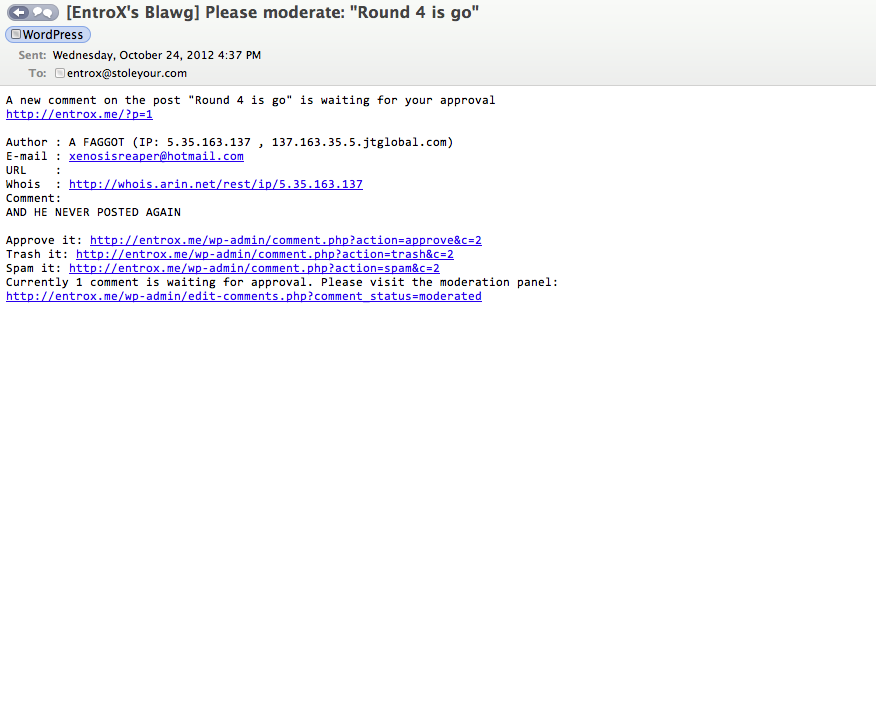
Task: Toggle the status box beside entrox@stoleyour.com
Action: click(60, 73)
